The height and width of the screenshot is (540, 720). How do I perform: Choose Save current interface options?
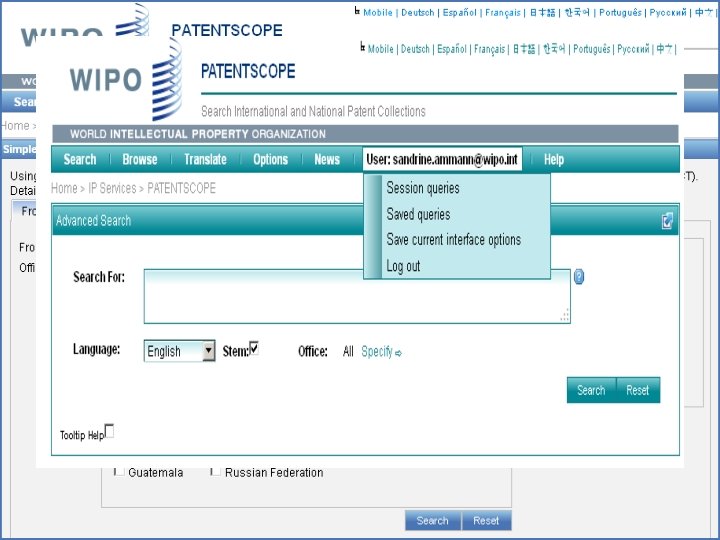point(454,240)
